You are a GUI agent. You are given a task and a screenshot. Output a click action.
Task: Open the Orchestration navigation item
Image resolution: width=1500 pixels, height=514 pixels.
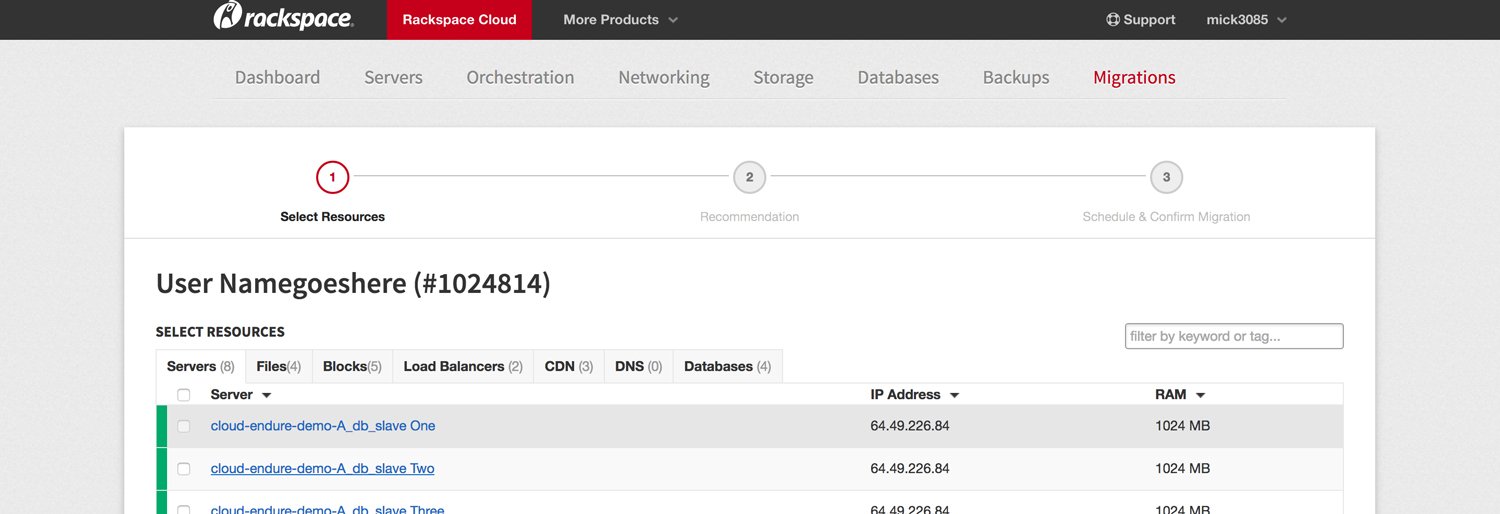click(x=520, y=78)
